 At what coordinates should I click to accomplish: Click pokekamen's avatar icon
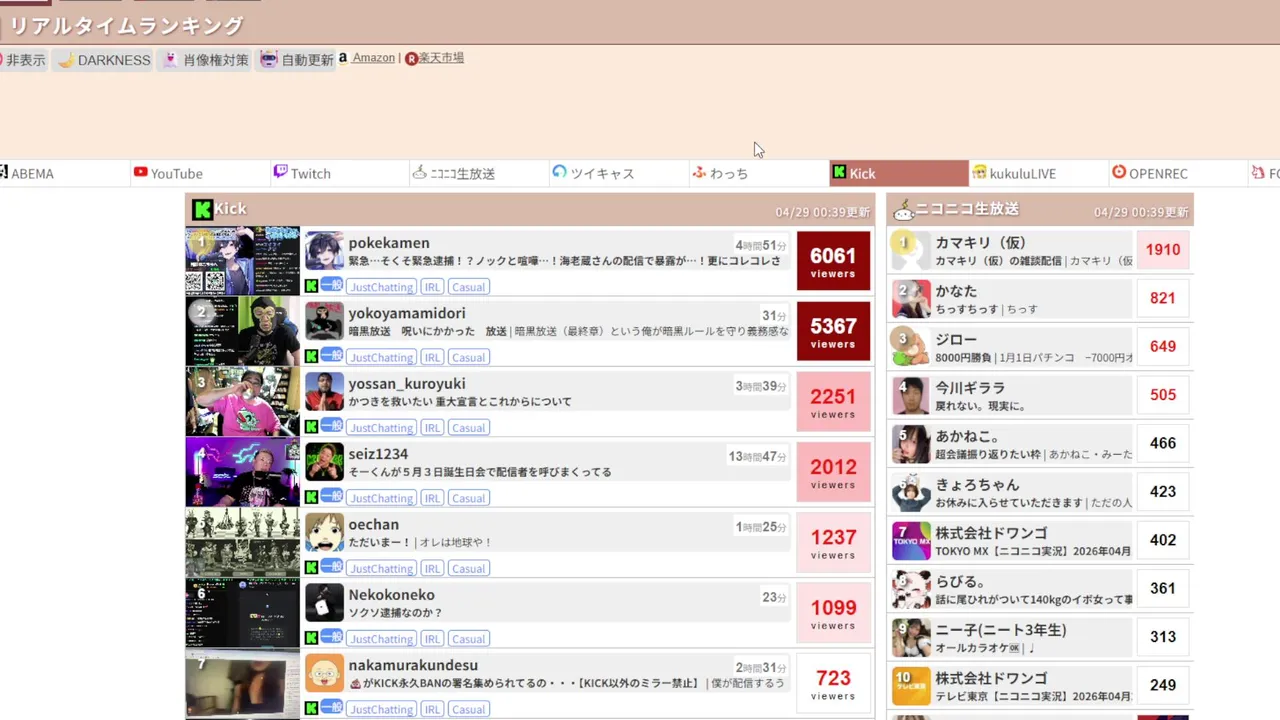click(x=324, y=251)
